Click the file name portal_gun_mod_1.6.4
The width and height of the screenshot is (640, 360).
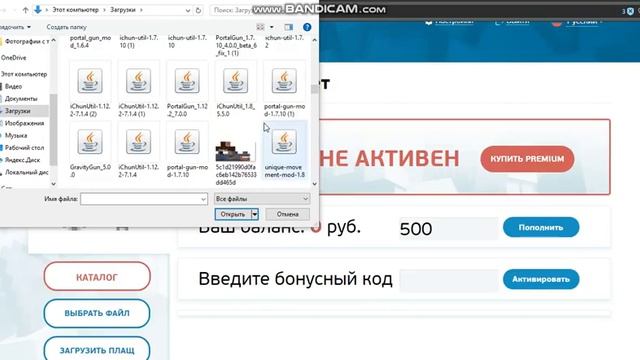click(90, 41)
